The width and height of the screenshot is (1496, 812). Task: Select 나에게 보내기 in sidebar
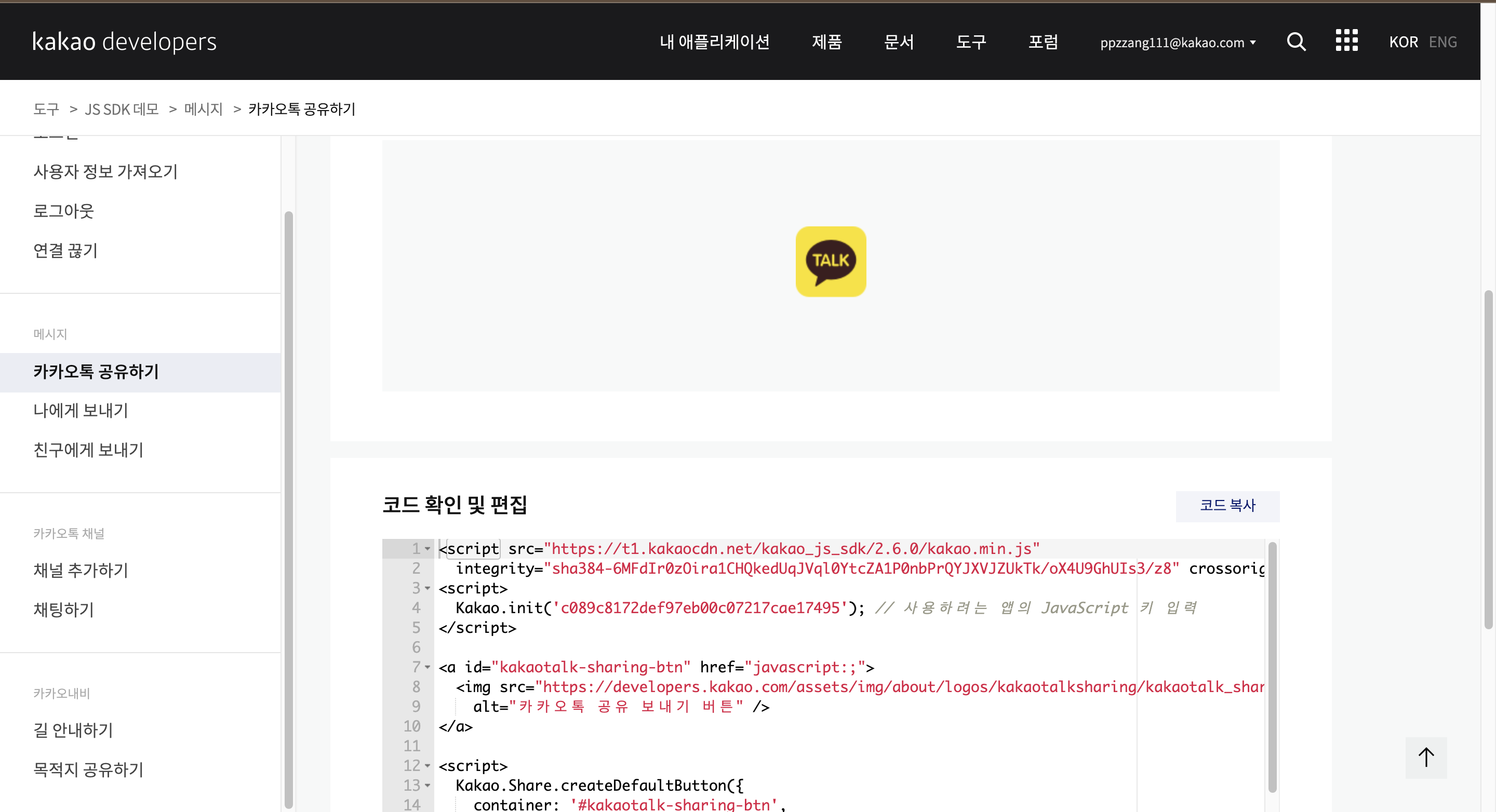pos(81,410)
